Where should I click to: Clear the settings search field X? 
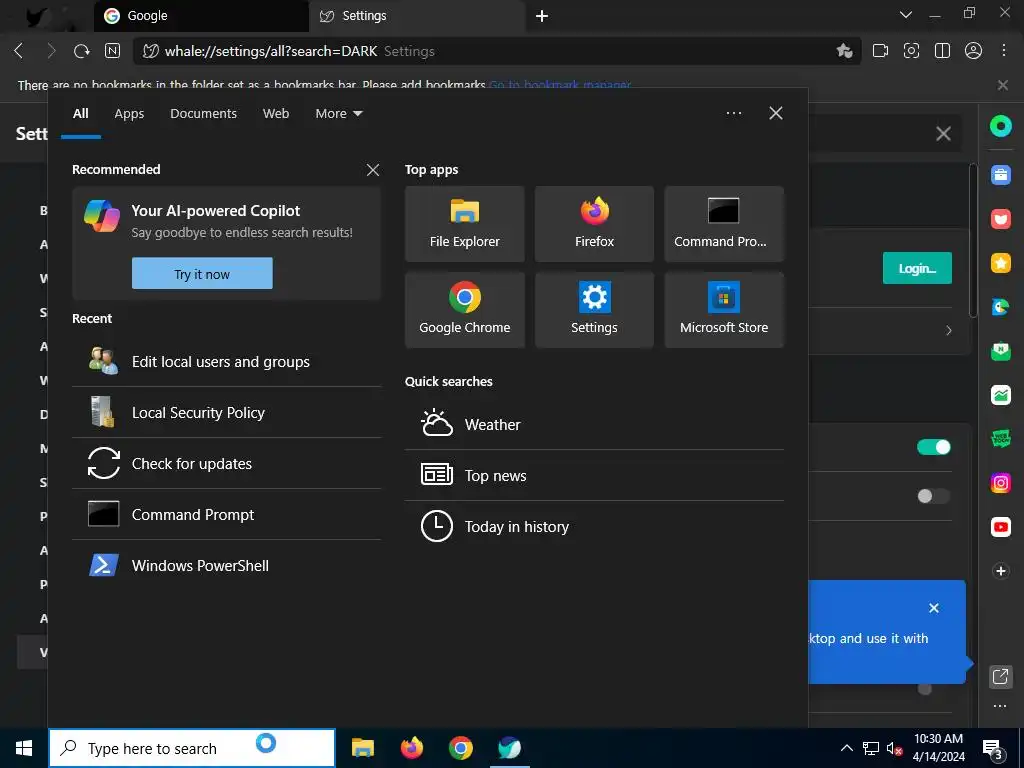click(x=943, y=134)
